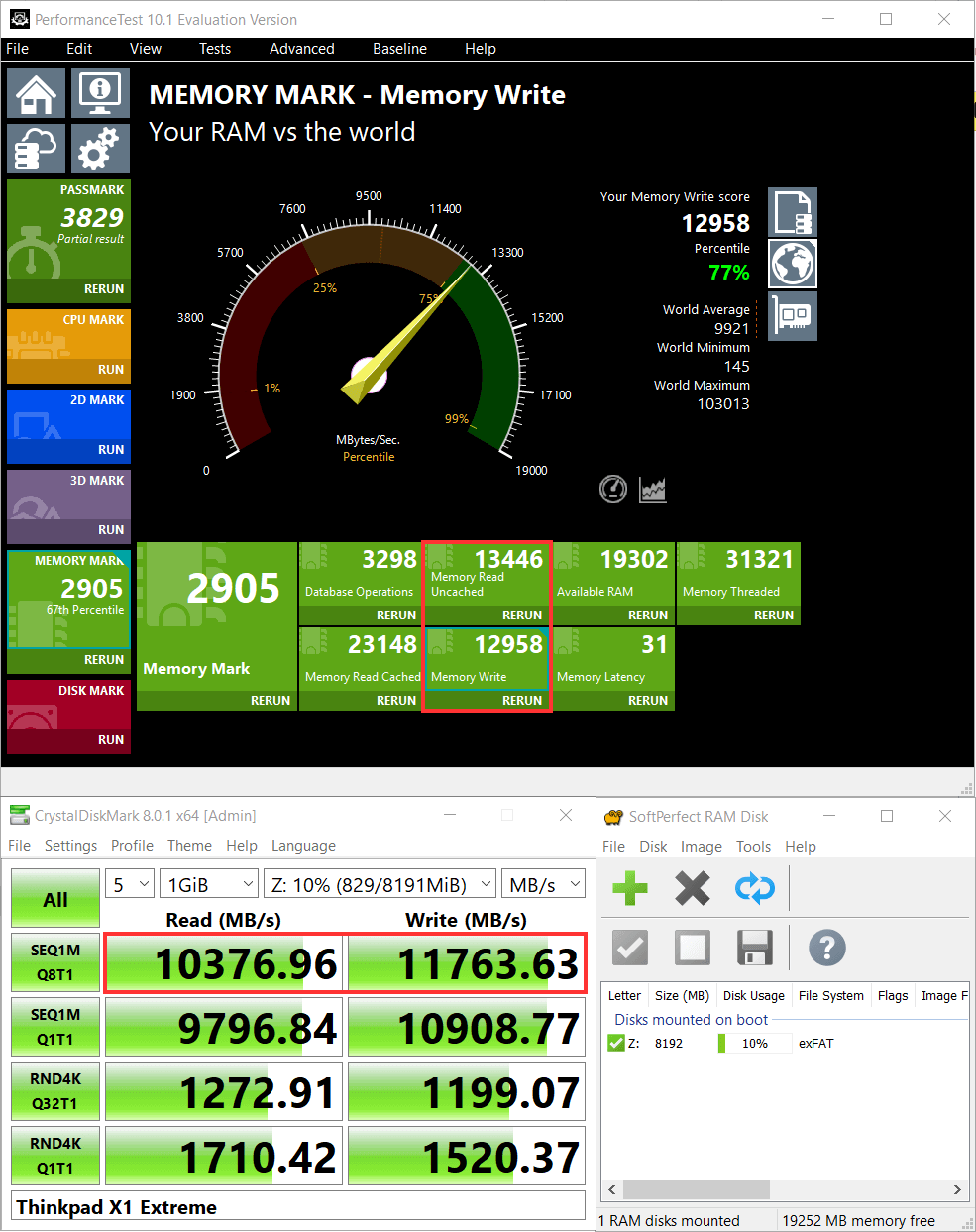The height and width of the screenshot is (1232, 976).
Task: Open the Language menu in CrystalDiskMark
Action: coord(303,846)
